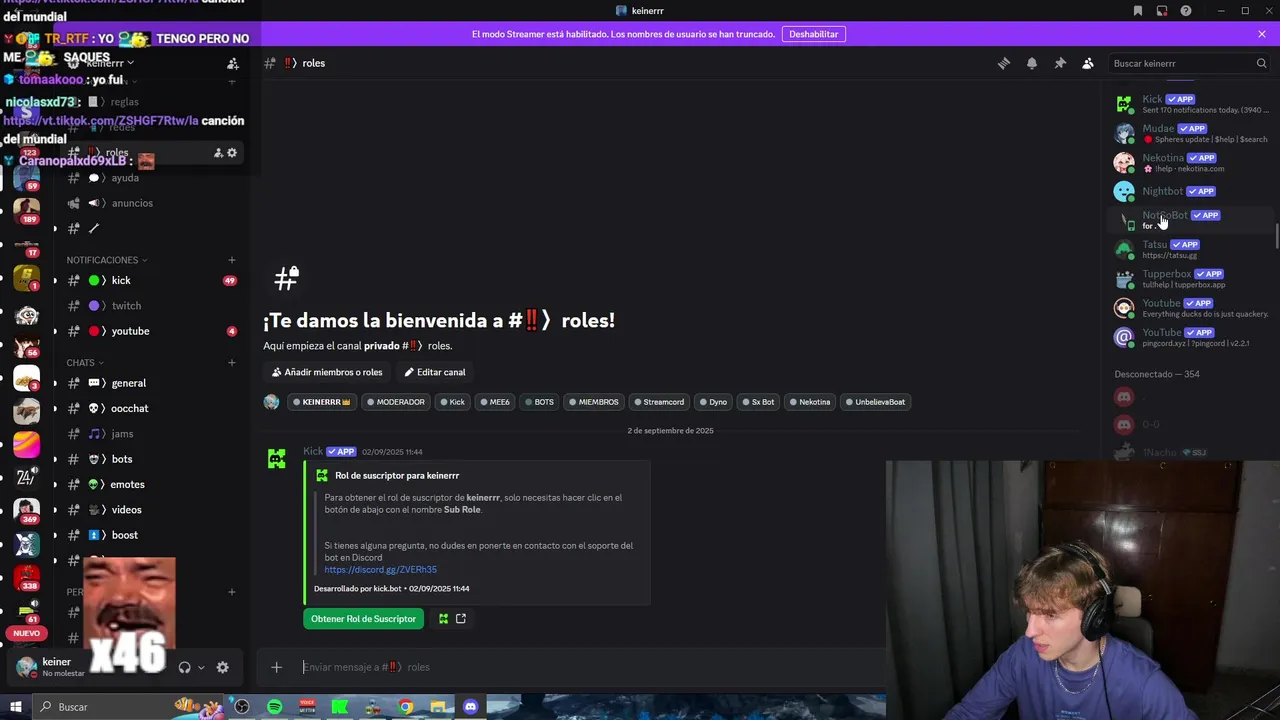
Task: Open Kick app in member list
Action: 1190,103
